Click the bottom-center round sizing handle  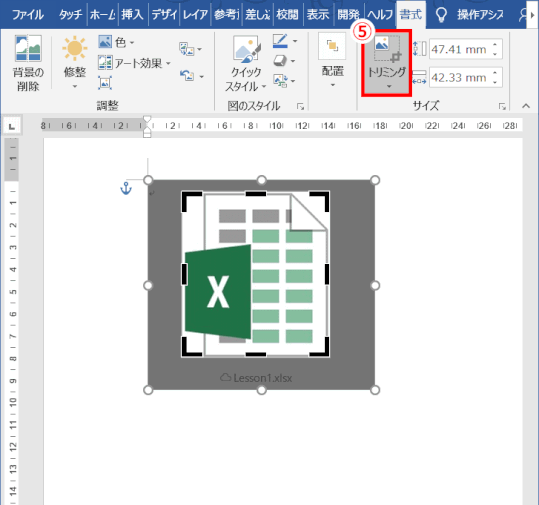pos(262,390)
